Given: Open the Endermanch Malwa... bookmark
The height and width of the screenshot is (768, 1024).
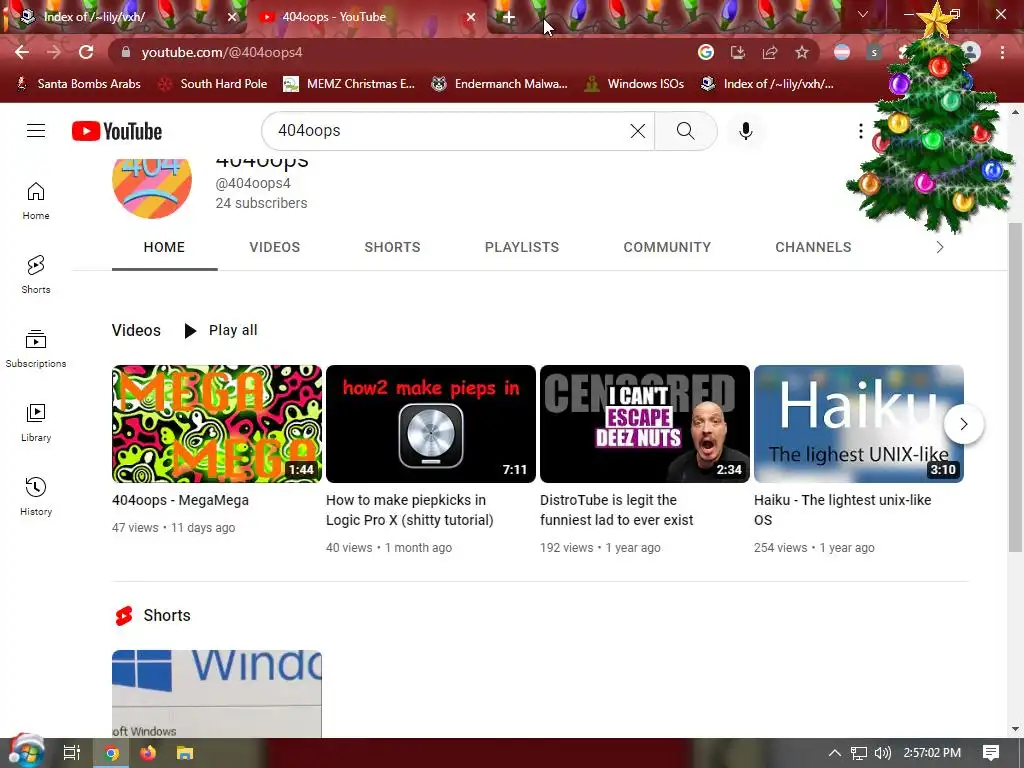Looking at the screenshot, I should point(500,84).
